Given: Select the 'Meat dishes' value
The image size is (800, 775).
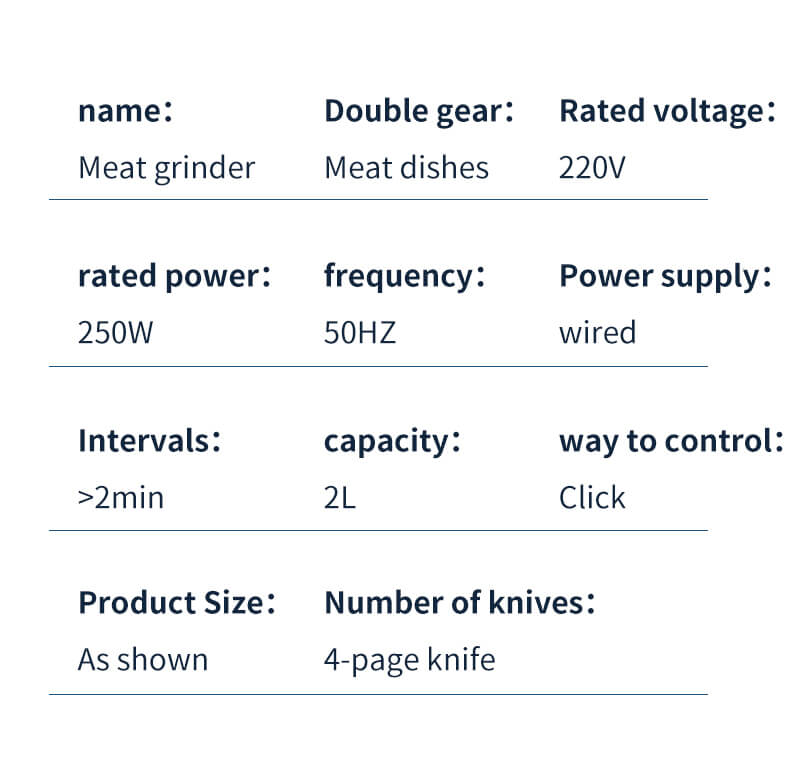Looking at the screenshot, I should pos(406,167).
